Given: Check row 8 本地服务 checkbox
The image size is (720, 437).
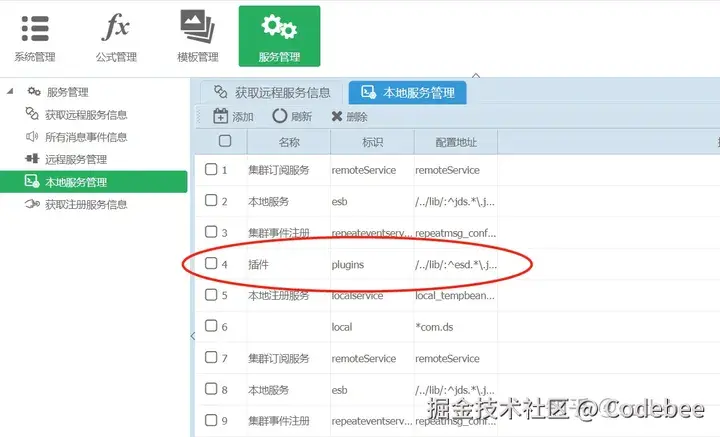Looking at the screenshot, I should 211,389.
